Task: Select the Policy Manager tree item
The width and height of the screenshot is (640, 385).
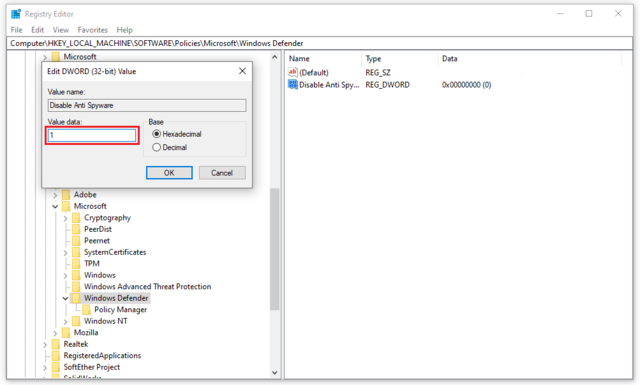Action: tap(120, 309)
